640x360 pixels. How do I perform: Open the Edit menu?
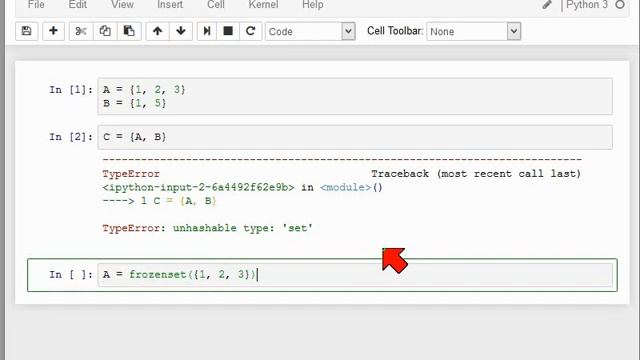click(78, 5)
